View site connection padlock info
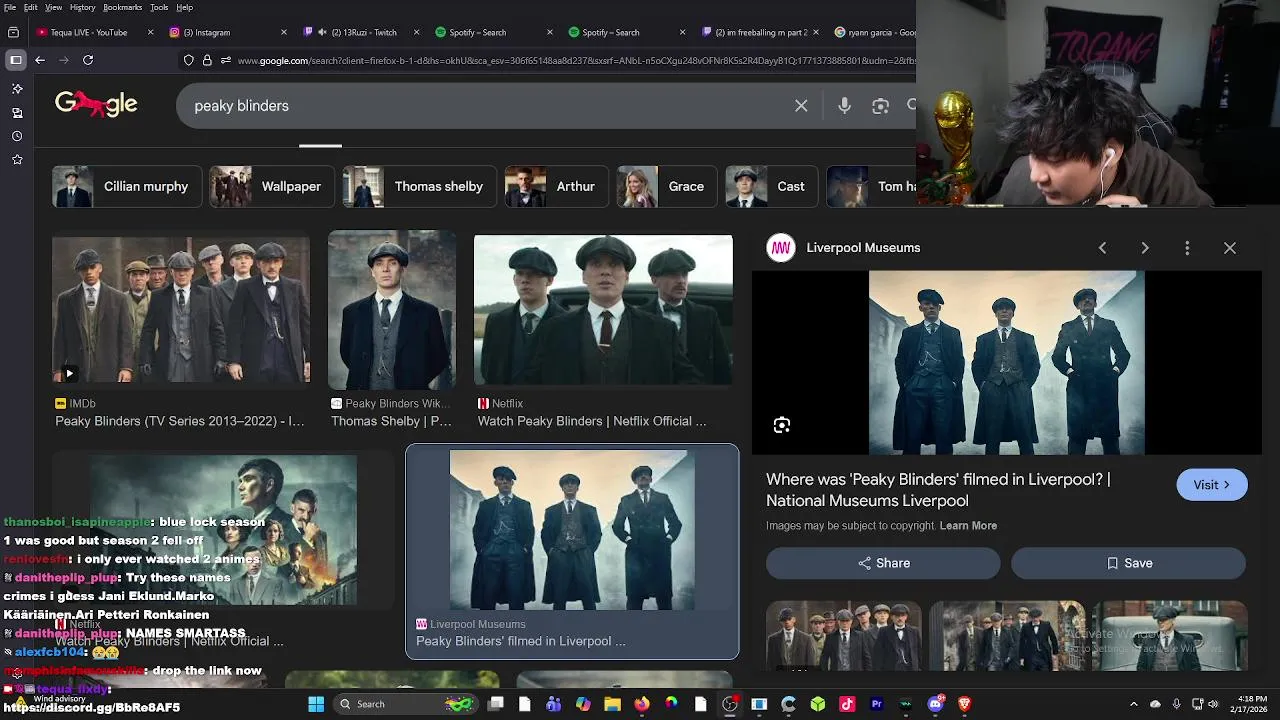Image resolution: width=1280 pixels, height=720 pixels. (x=207, y=60)
